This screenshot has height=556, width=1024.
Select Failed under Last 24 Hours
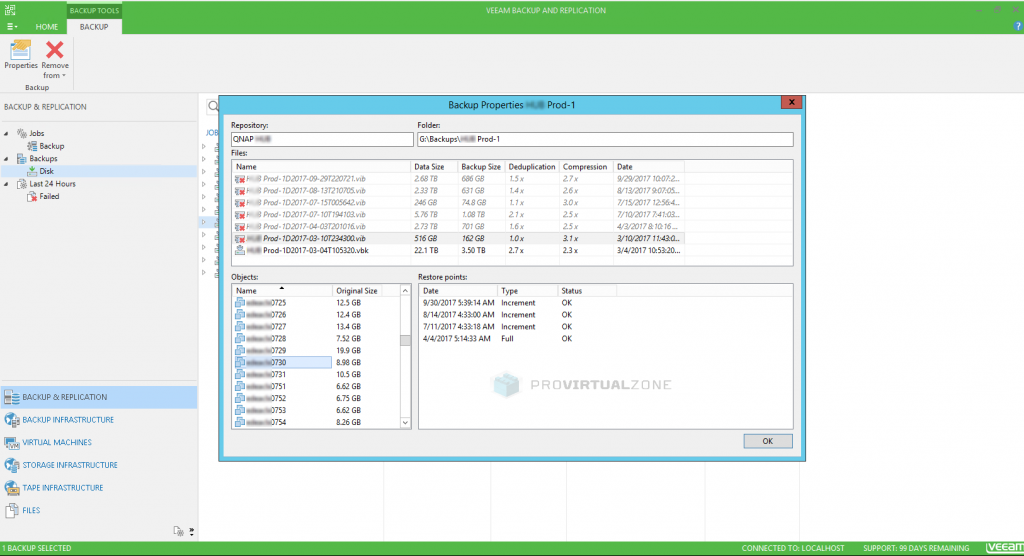tap(49, 196)
